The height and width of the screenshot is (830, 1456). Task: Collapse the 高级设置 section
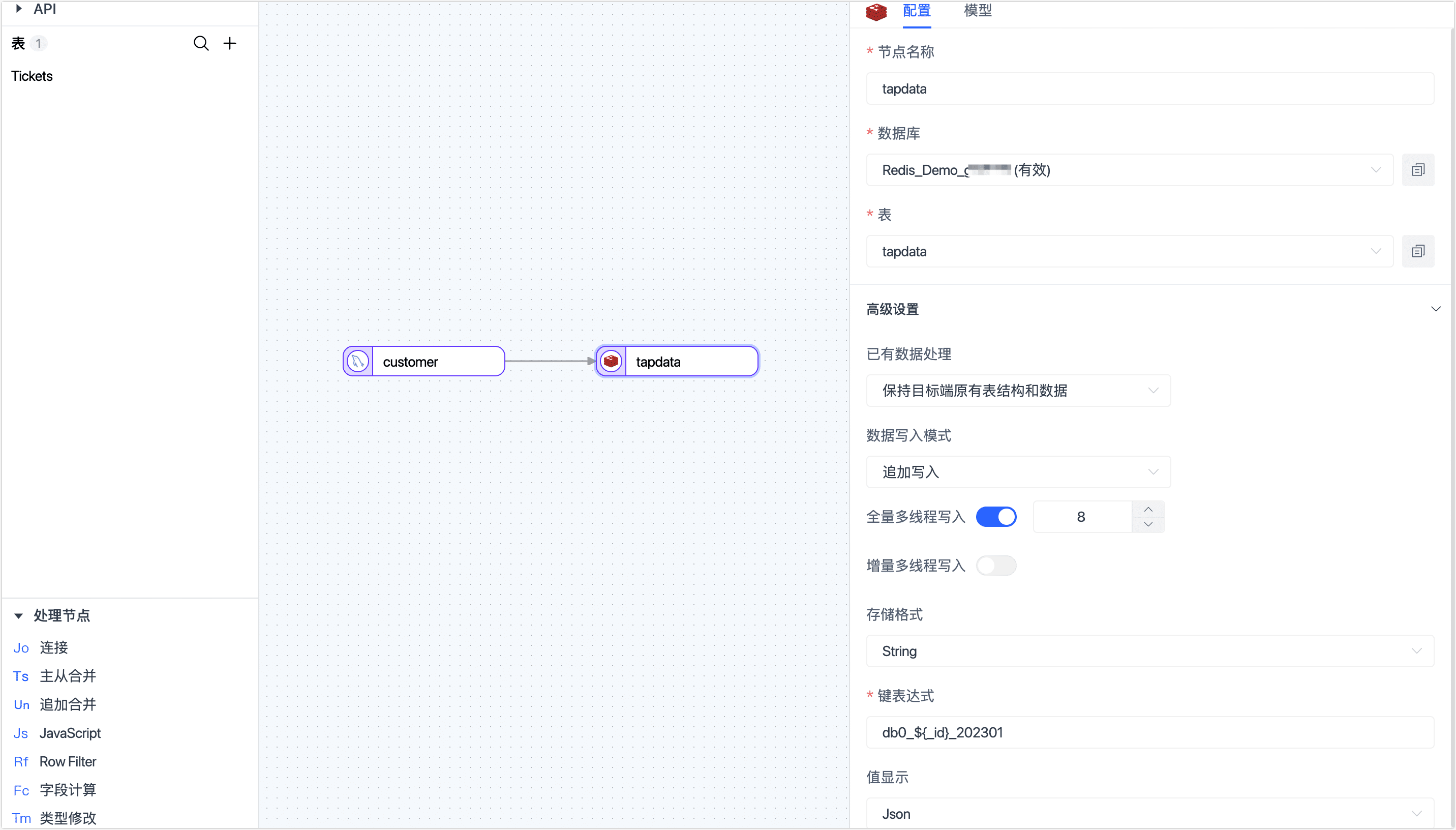point(1436,308)
